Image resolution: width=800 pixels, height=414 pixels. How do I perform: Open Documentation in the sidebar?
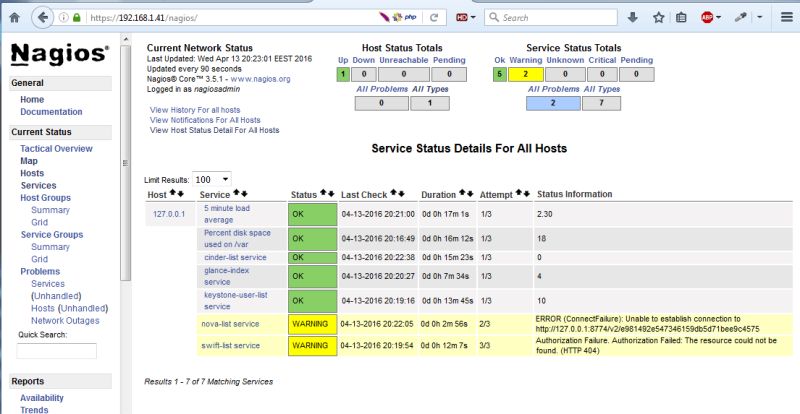(51, 112)
